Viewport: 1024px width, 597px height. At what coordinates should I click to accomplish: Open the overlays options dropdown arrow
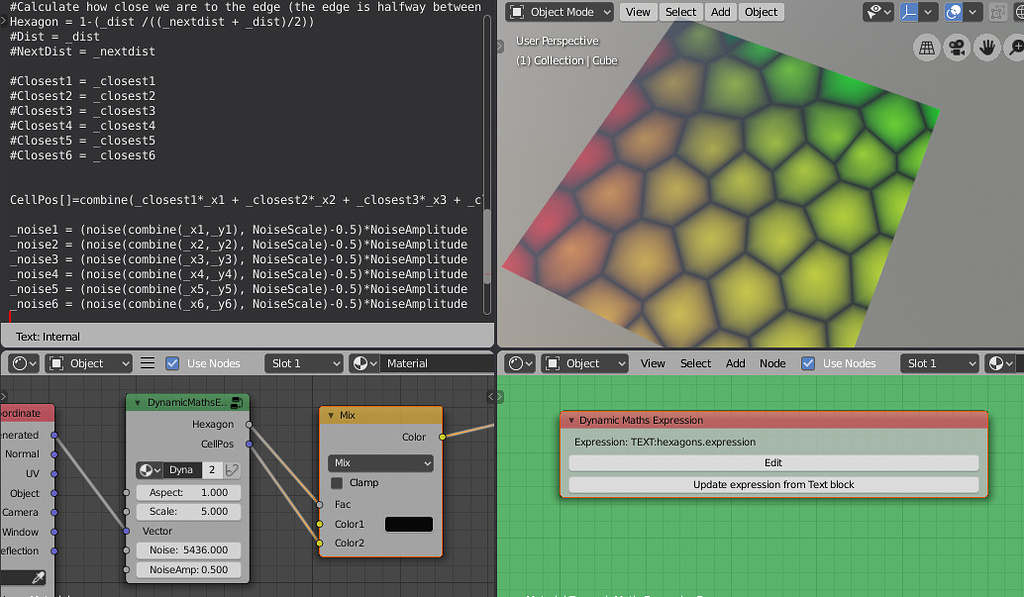972,12
